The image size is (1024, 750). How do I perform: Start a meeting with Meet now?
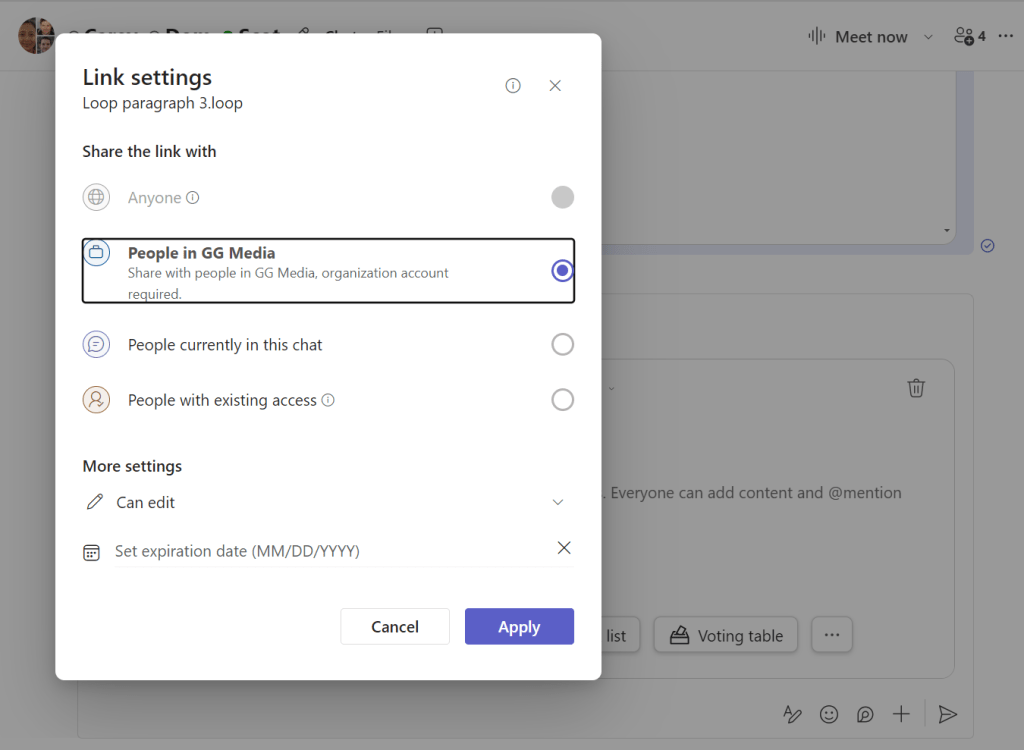click(x=857, y=37)
